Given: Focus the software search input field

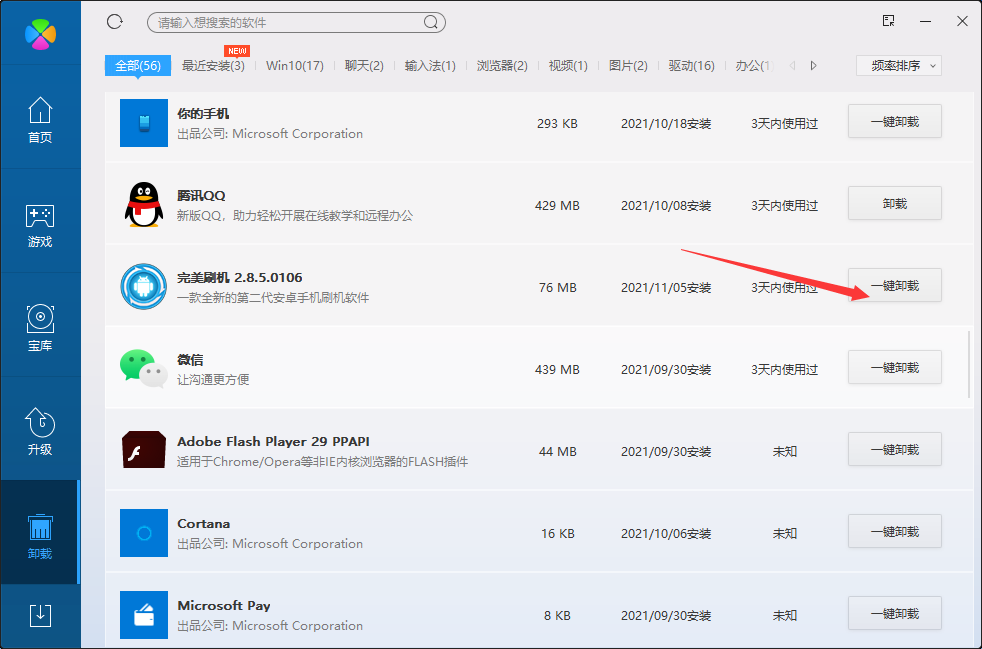Looking at the screenshot, I should 296,23.
